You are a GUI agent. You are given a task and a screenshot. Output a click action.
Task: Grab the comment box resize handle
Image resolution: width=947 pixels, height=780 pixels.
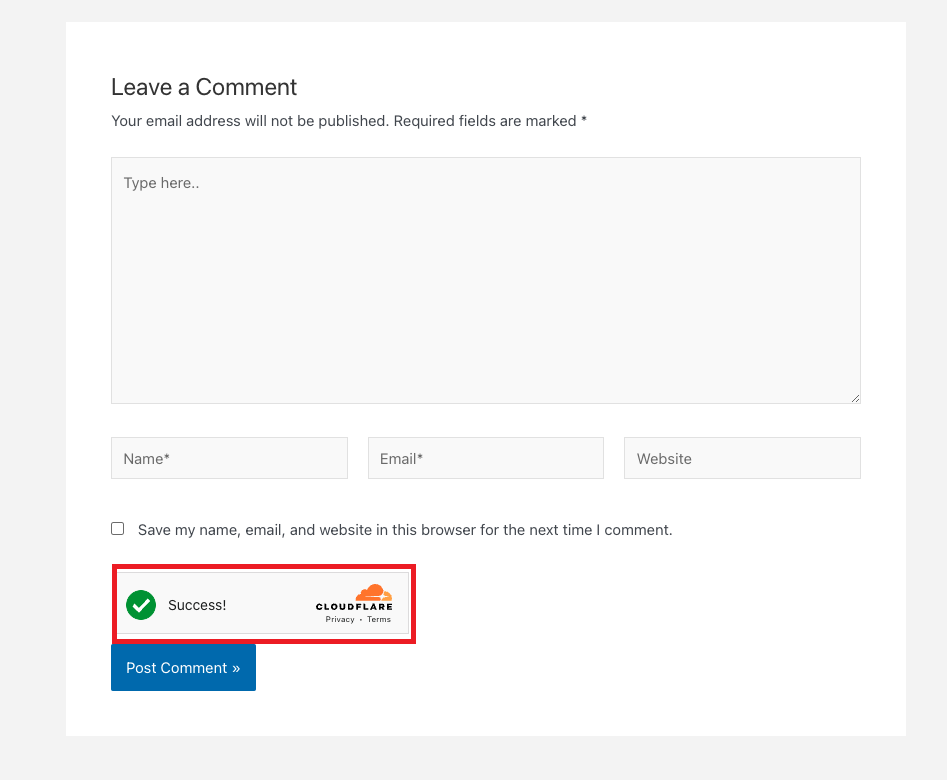point(855,398)
